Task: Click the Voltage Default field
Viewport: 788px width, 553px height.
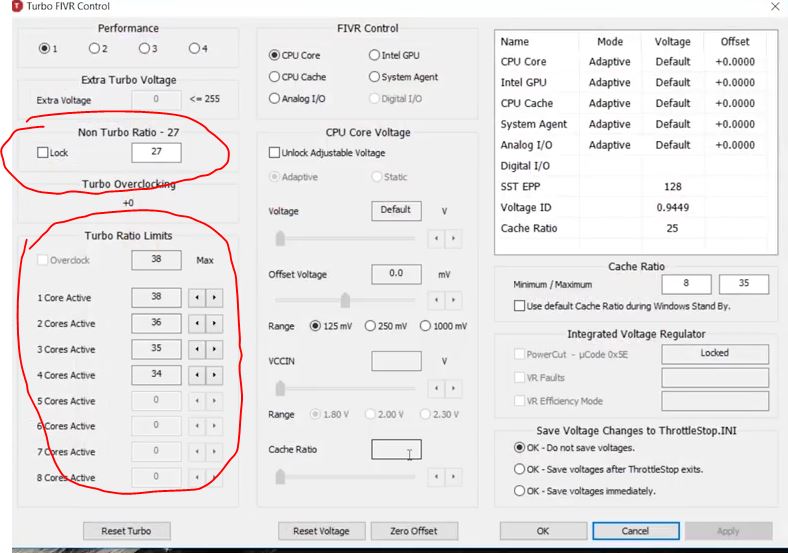Action: (x=397, y=210)
